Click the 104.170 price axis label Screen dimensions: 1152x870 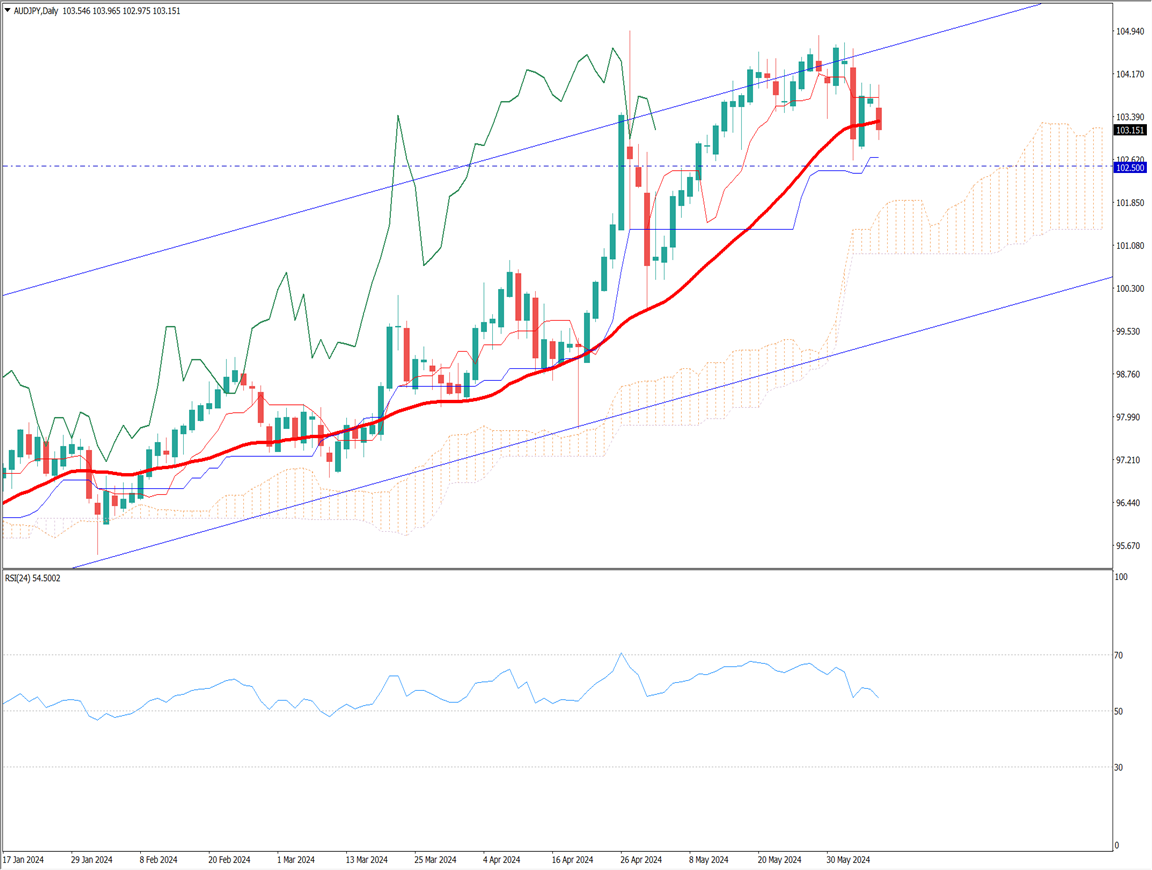click(1130, 75)
